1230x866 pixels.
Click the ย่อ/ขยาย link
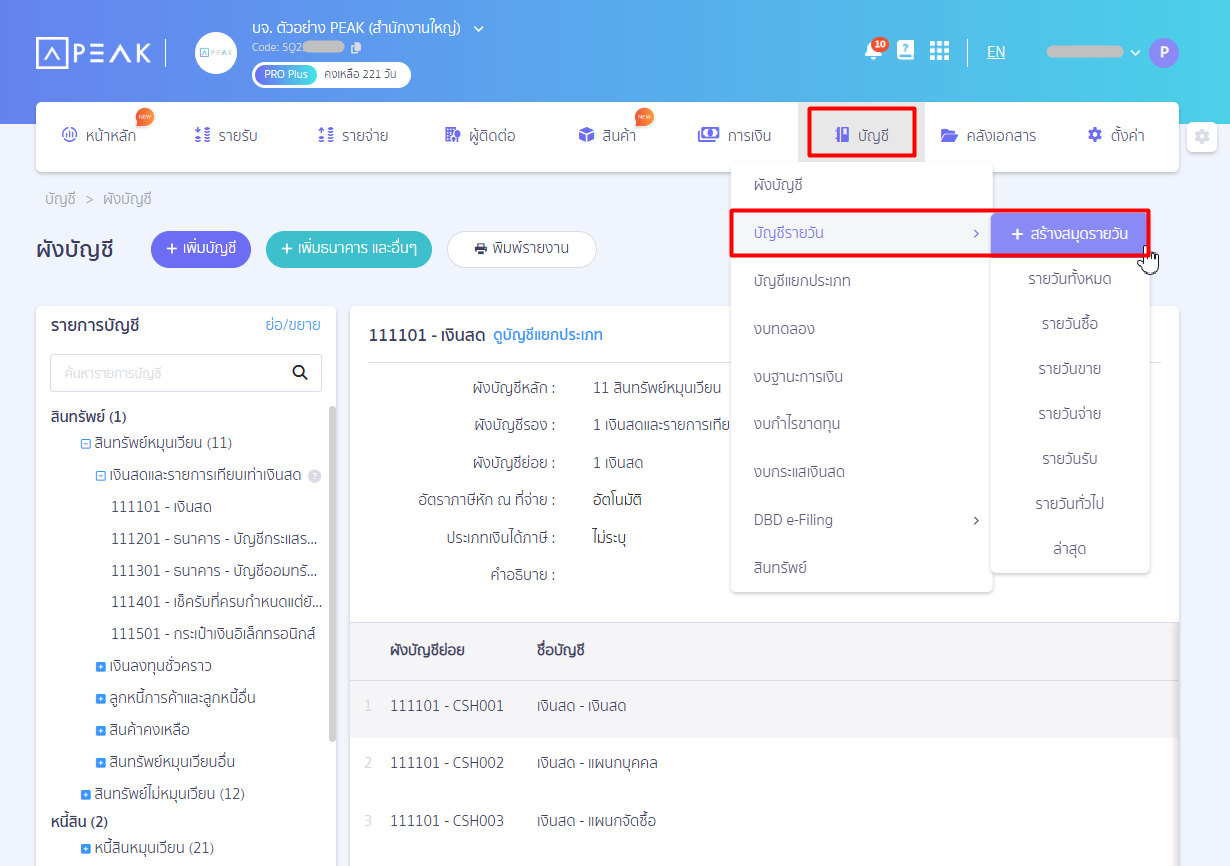293,325
